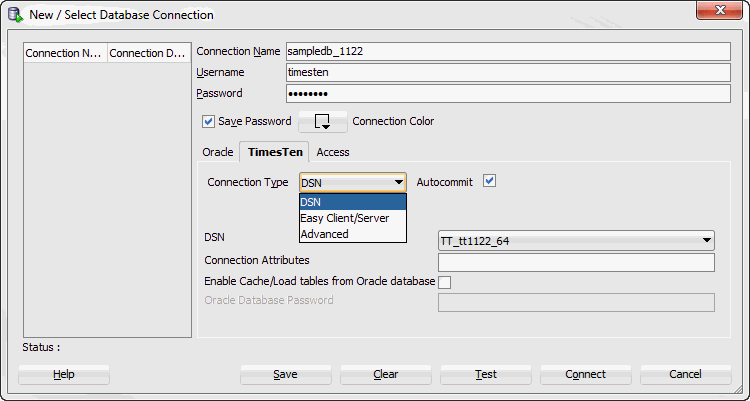Click the Test button
Screen dimensions: 750x401
[485, 374]
